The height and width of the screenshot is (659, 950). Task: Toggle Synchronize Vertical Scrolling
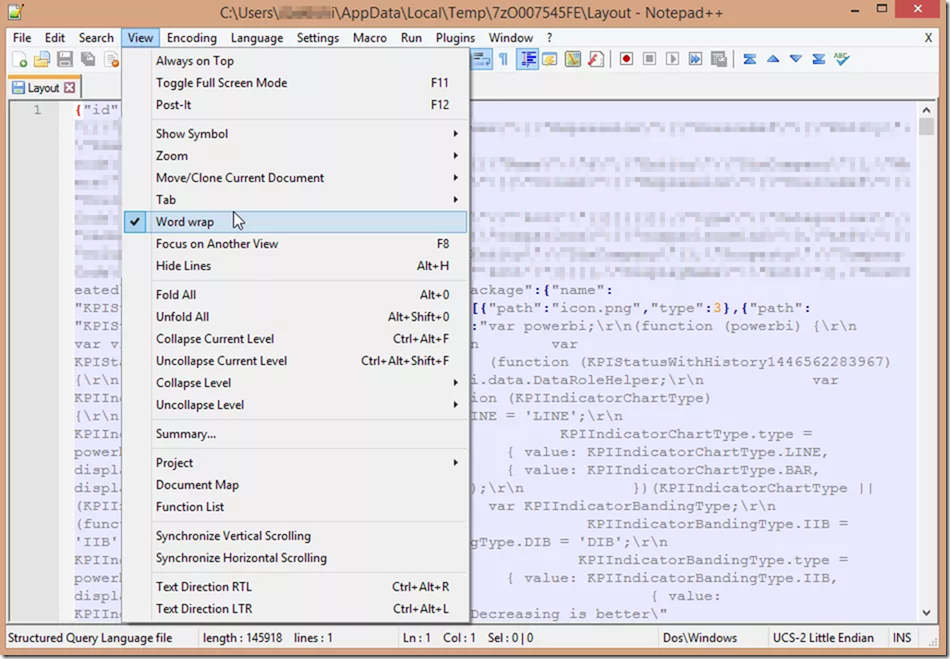[296, 535]
